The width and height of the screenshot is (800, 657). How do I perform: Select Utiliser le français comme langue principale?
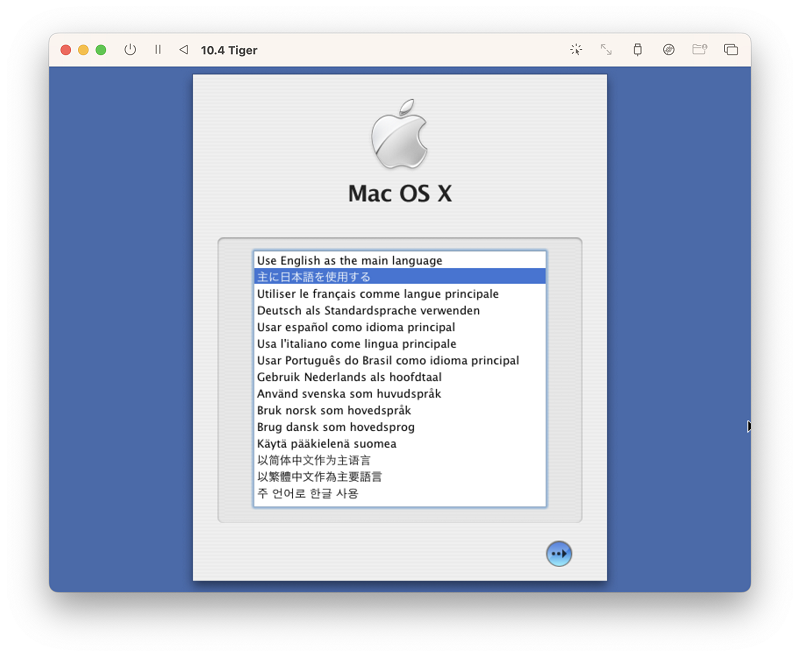click(x=399, y=294)
